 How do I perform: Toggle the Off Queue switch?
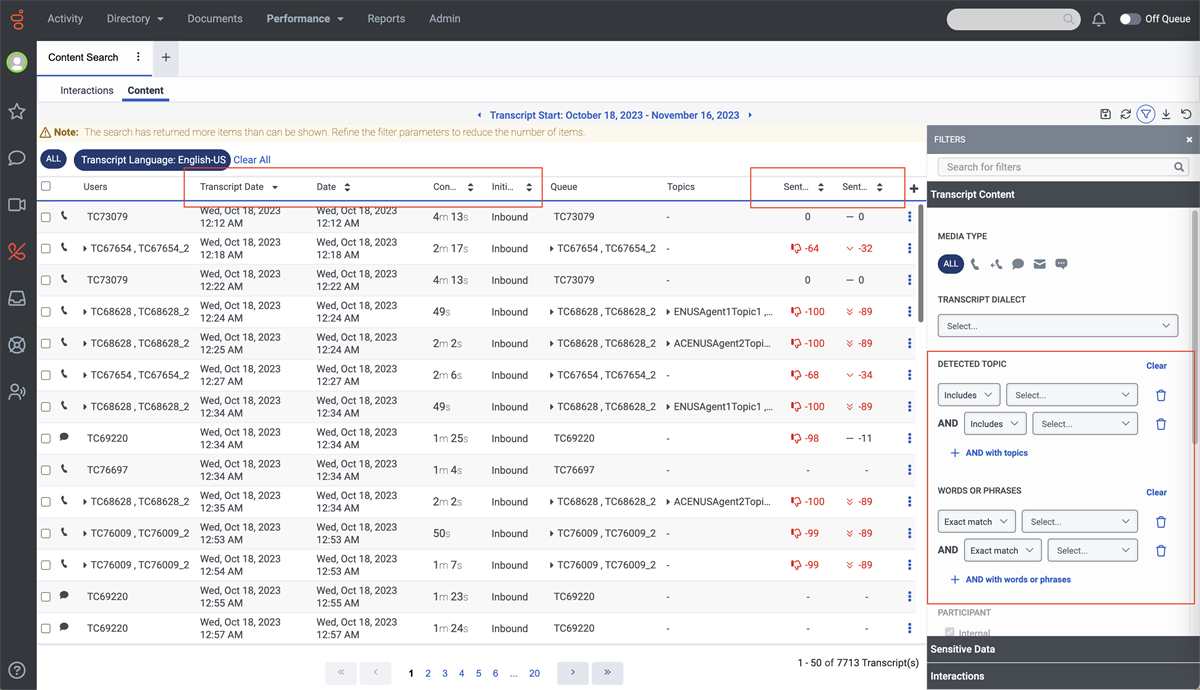pos(1130,19)
